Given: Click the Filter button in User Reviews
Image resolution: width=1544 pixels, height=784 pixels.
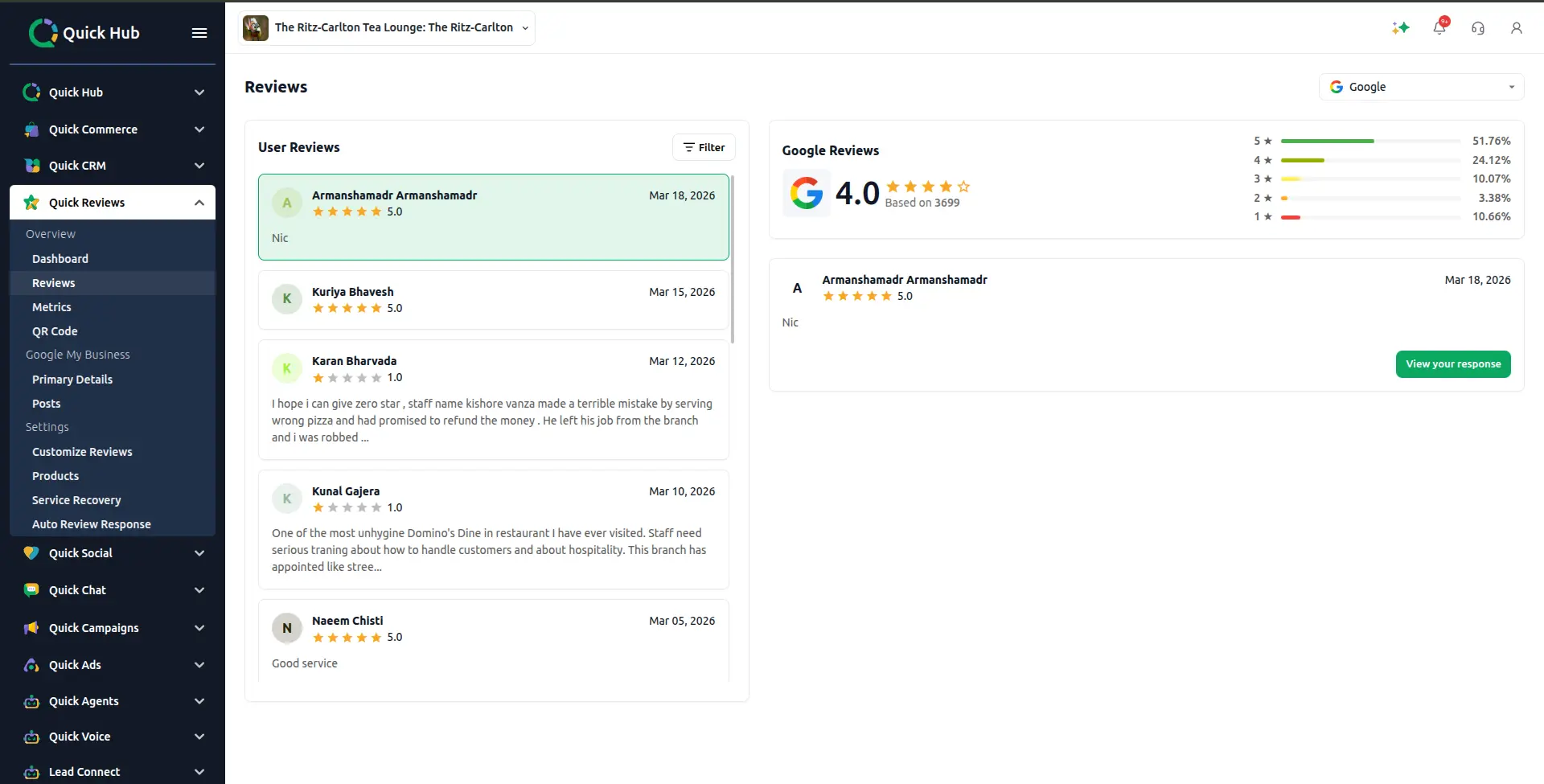Looking at the screenshot, I should [704, 147].
